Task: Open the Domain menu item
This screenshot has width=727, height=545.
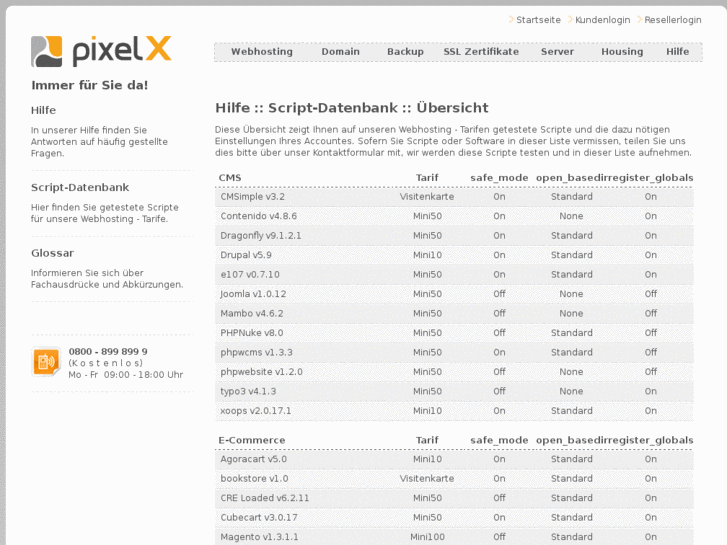Action: point(340,51)
